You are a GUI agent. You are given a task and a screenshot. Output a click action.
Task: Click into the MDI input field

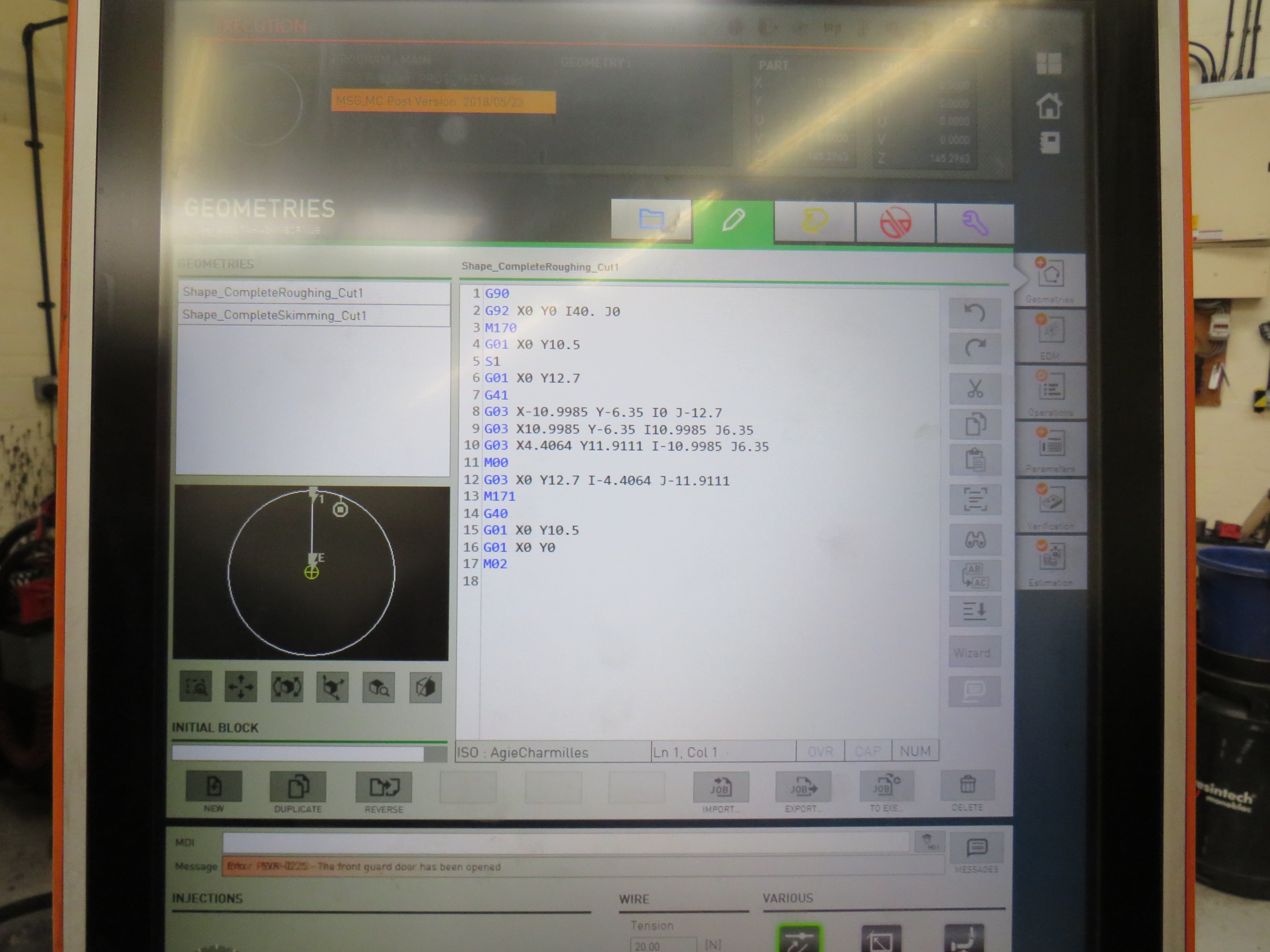coord(565,842)
